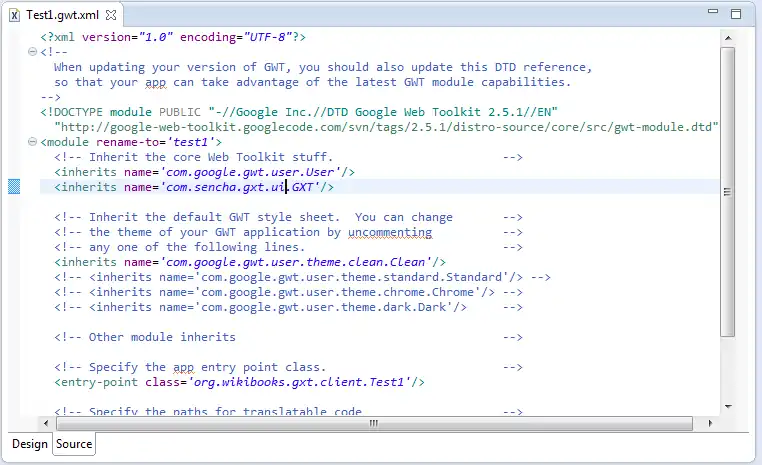Switch to the Source tab
This screenshot has width=762, height=465.
74,444
